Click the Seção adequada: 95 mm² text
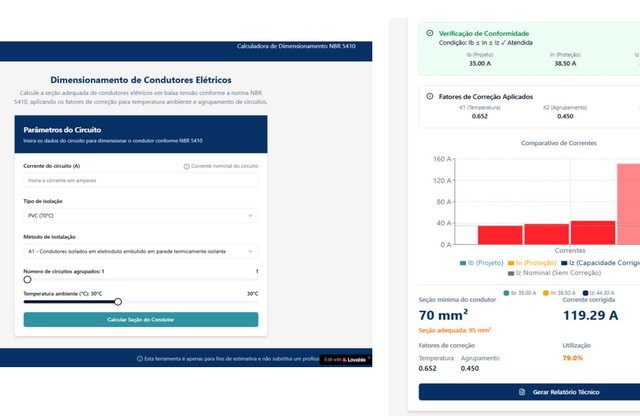The width and height of the screenshot is (640, 420). coord(455,330)
